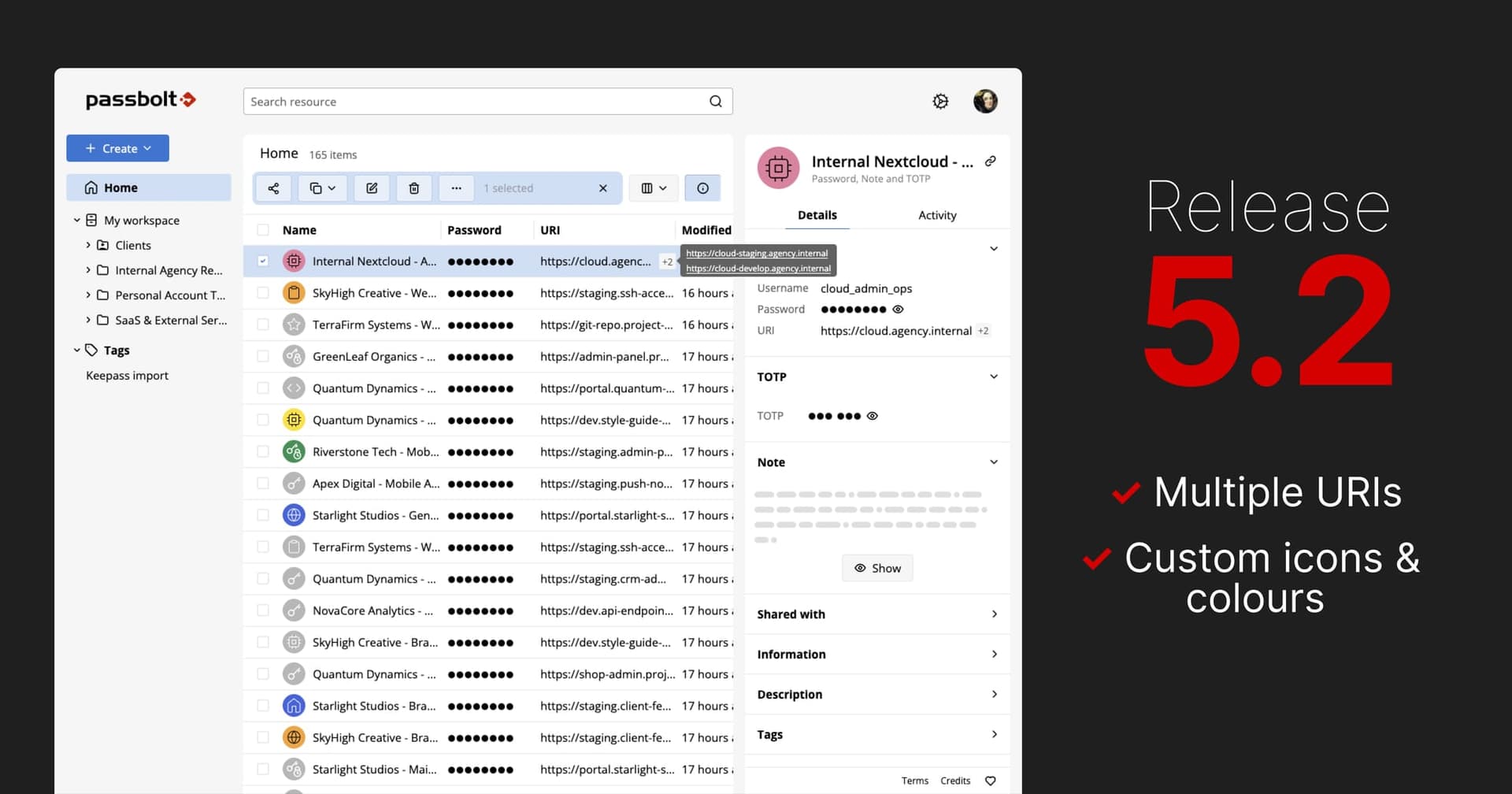Enable the select-all checkbox in the header
This screenshot has height=794, width=1512.
tap(262, 229)
